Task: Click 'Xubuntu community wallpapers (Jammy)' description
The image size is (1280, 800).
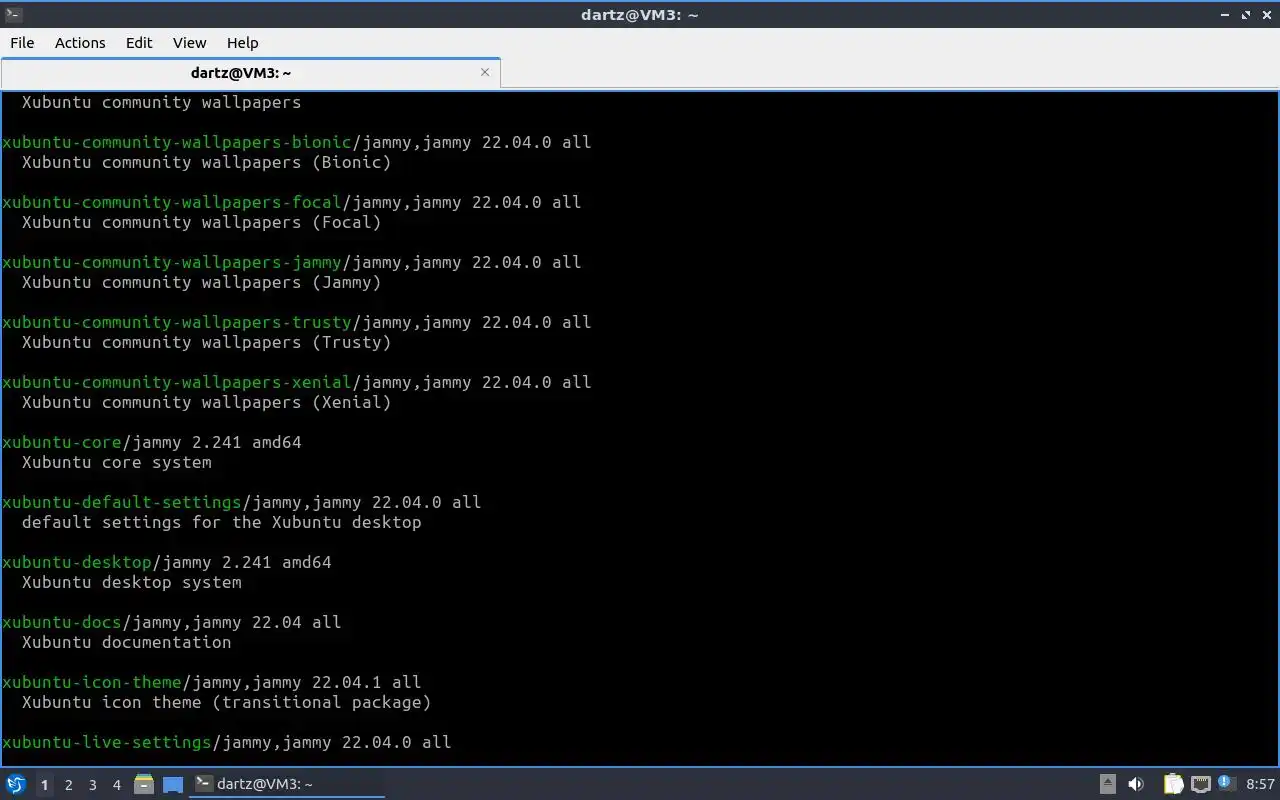Action: click(x=202, y=282)
